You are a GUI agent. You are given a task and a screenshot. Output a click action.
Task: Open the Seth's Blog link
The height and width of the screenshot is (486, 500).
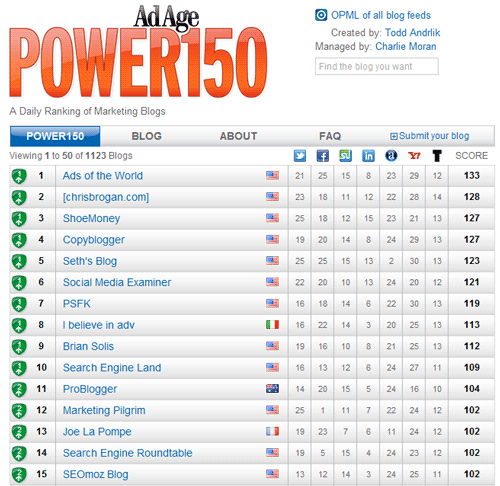90,261
